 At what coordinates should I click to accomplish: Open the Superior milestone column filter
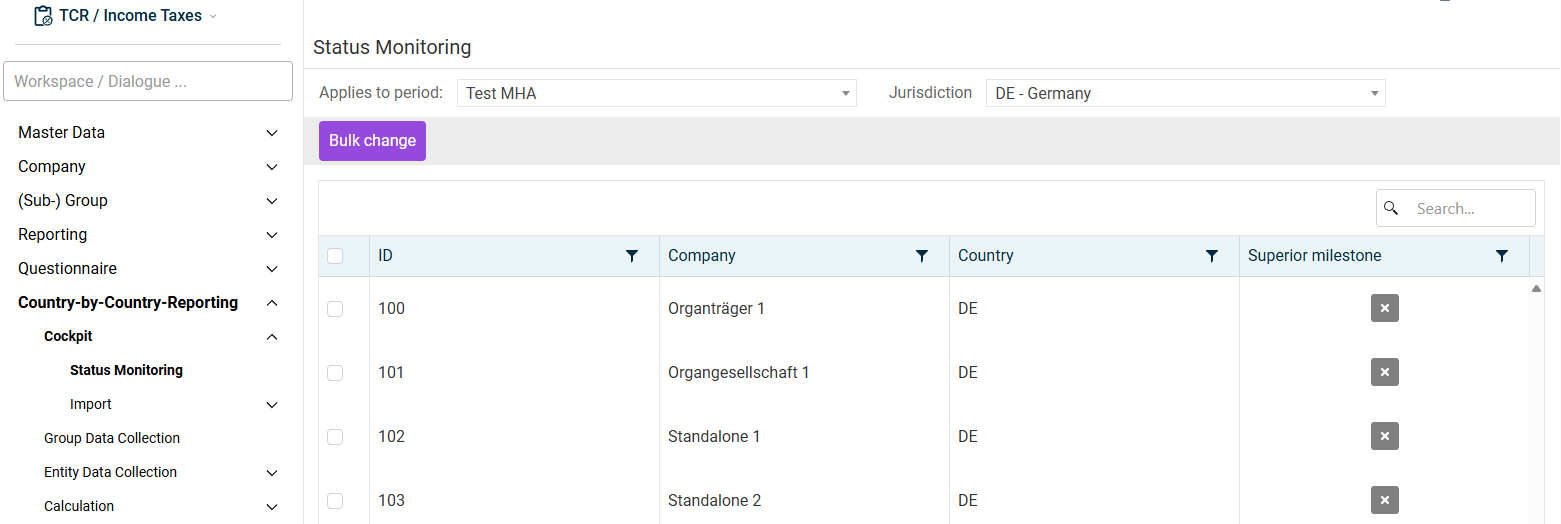coord(1501,256)
